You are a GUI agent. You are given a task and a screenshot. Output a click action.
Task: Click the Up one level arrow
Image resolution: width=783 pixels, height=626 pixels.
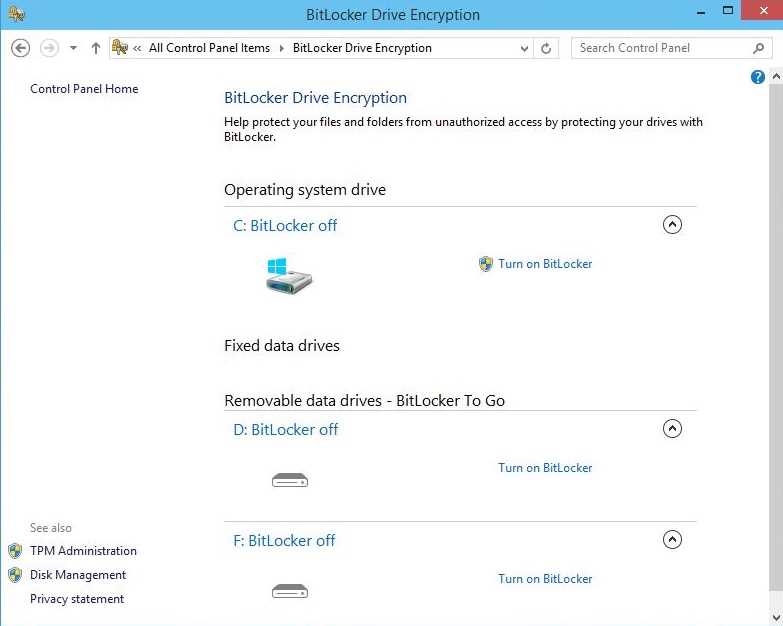pyautogui.click(x=96, y=48)
